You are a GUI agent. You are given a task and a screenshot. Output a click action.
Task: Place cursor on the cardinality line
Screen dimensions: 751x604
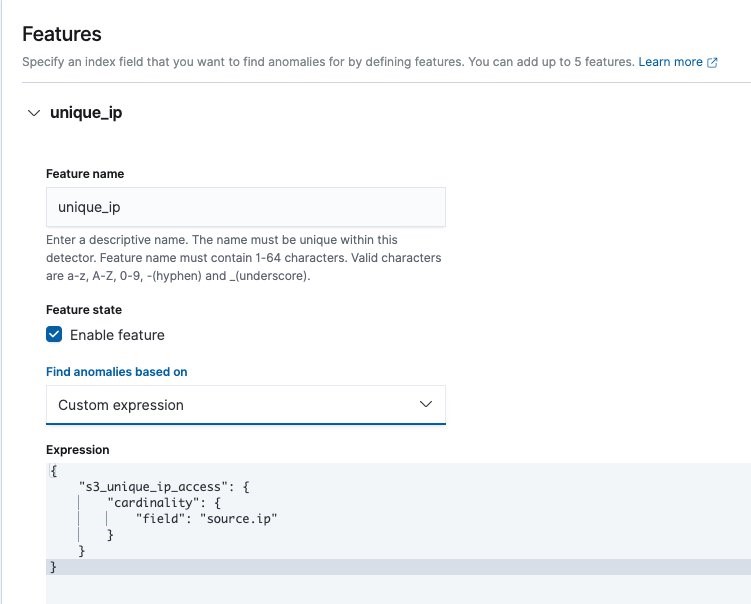coord(164,503)
